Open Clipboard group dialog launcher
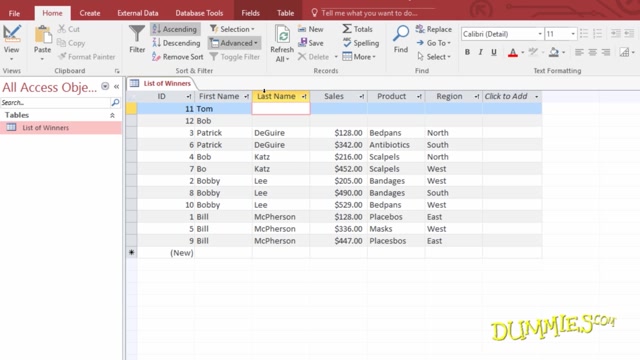 pos(117,71)
